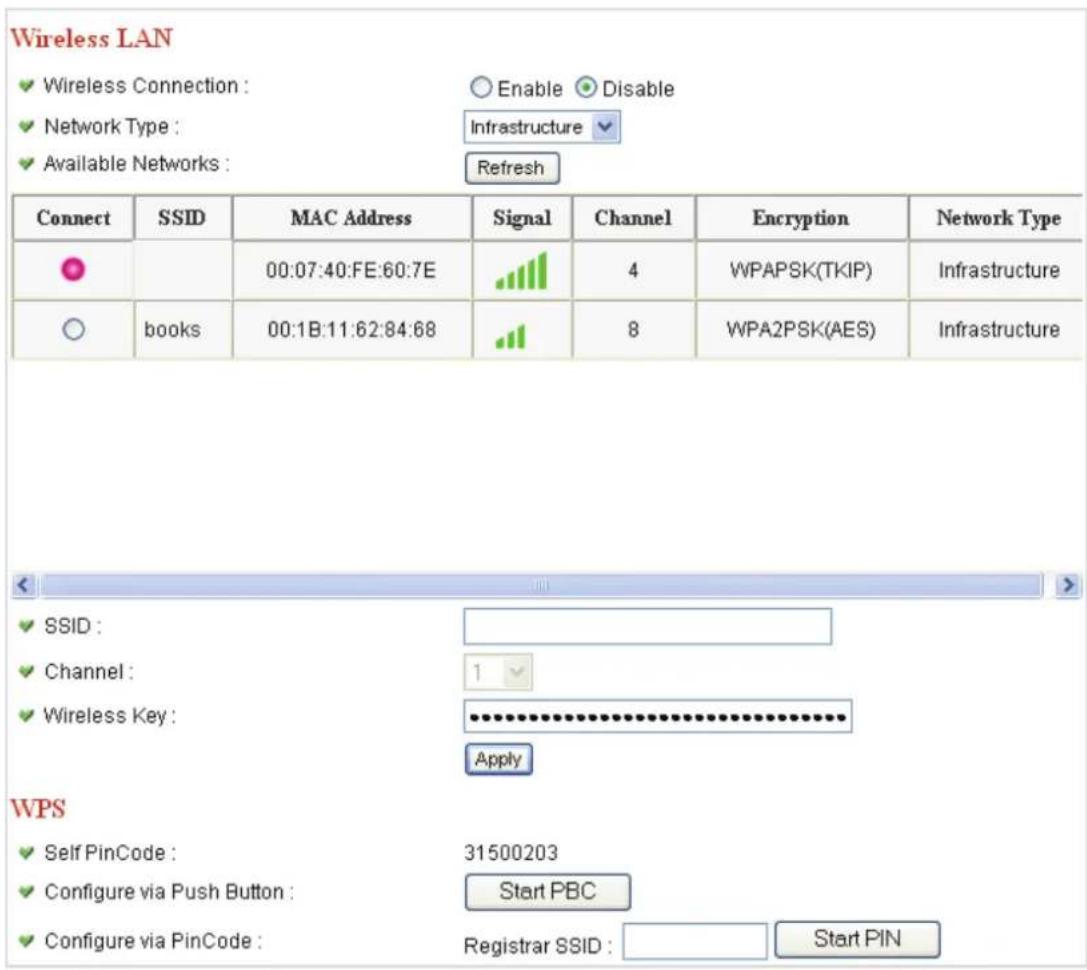Click the Signal column header
This screenshot has width=1087, height=970.
521,218
